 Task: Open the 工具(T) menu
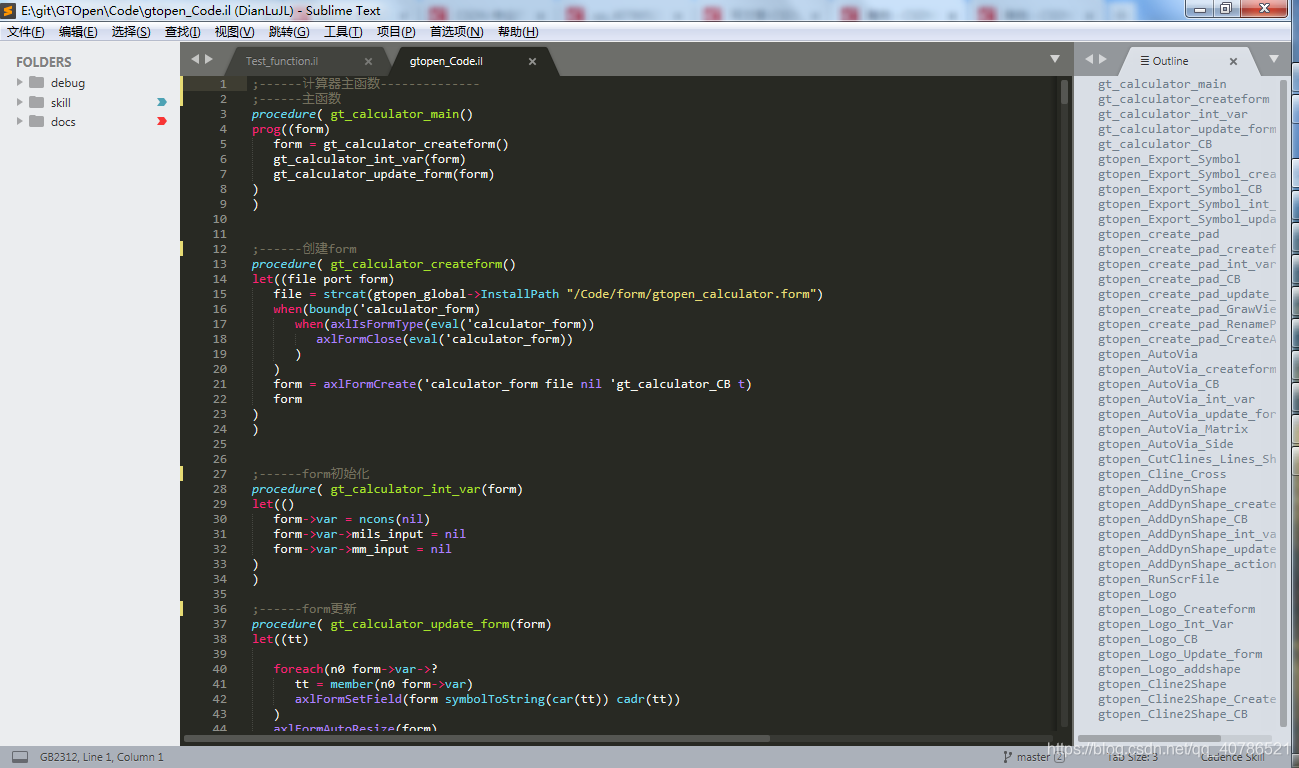(x=343, y=32)
